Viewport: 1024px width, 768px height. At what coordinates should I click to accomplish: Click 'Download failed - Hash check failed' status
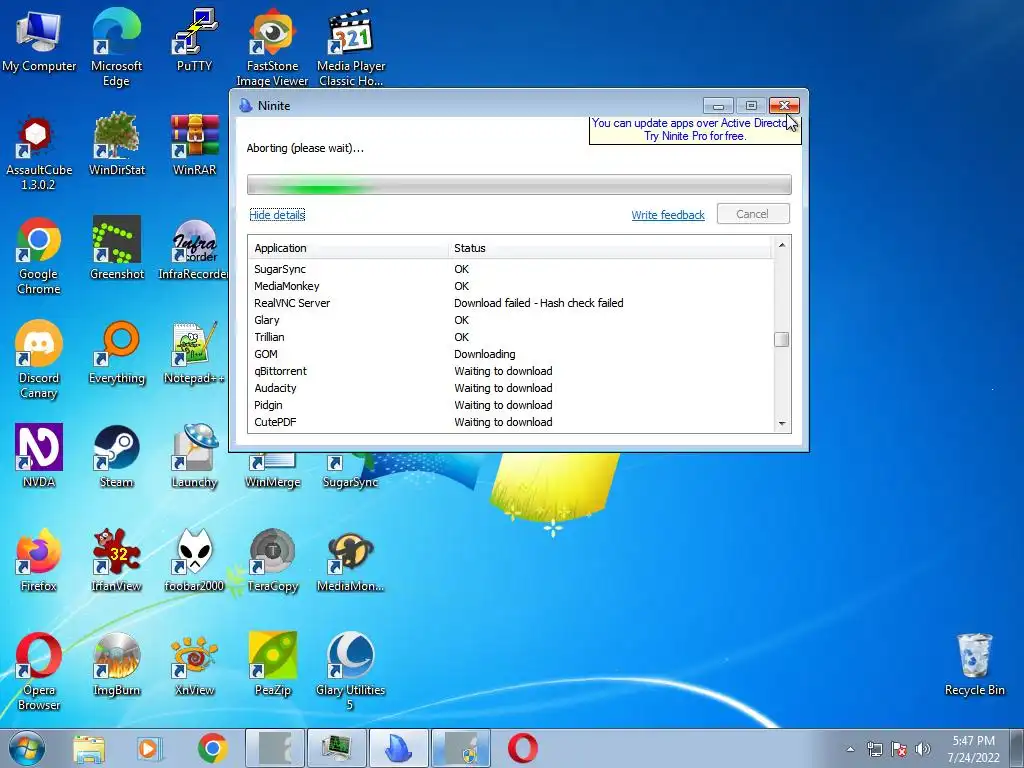coord(539,303)
